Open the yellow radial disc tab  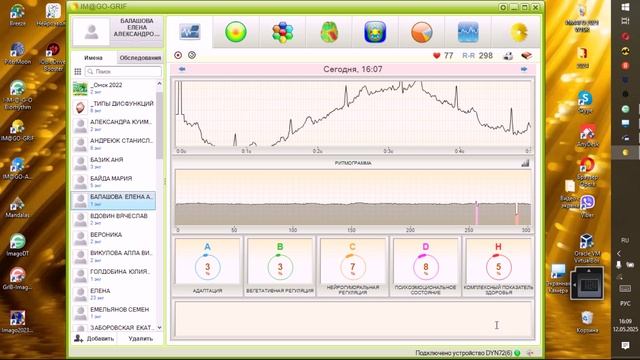[x=519, y=33]
